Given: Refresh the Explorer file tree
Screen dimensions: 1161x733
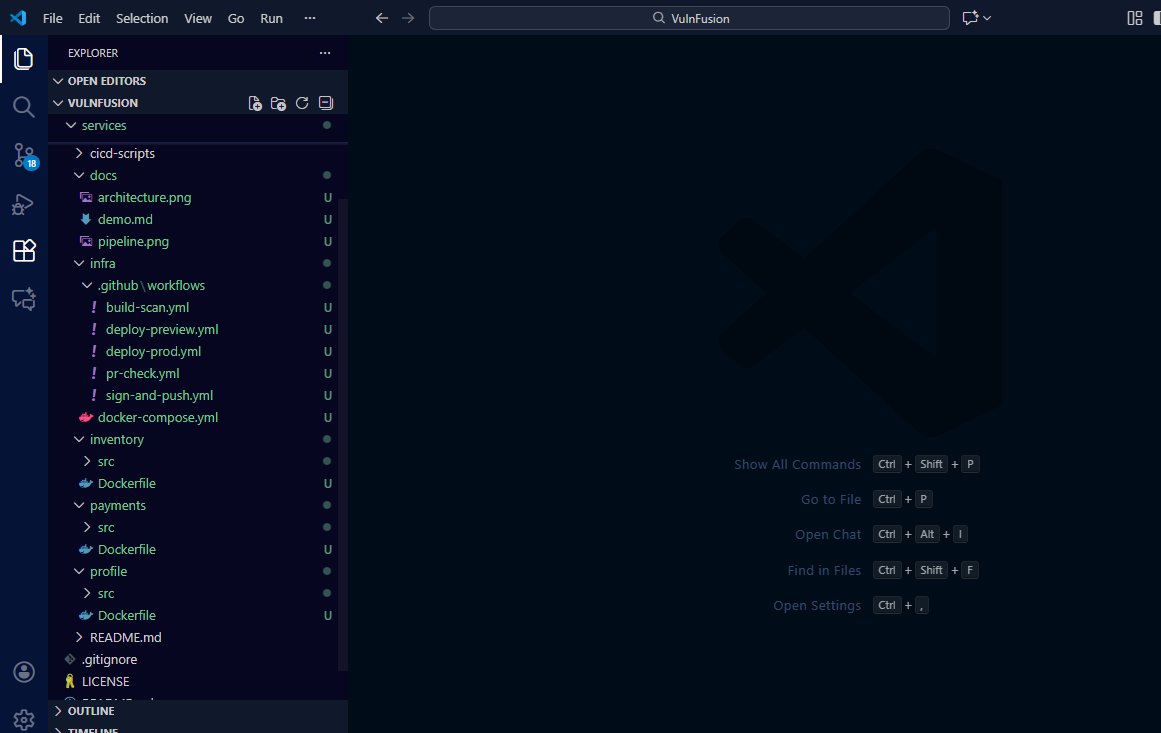Looking at the screenshot, I should click(302, 103).
